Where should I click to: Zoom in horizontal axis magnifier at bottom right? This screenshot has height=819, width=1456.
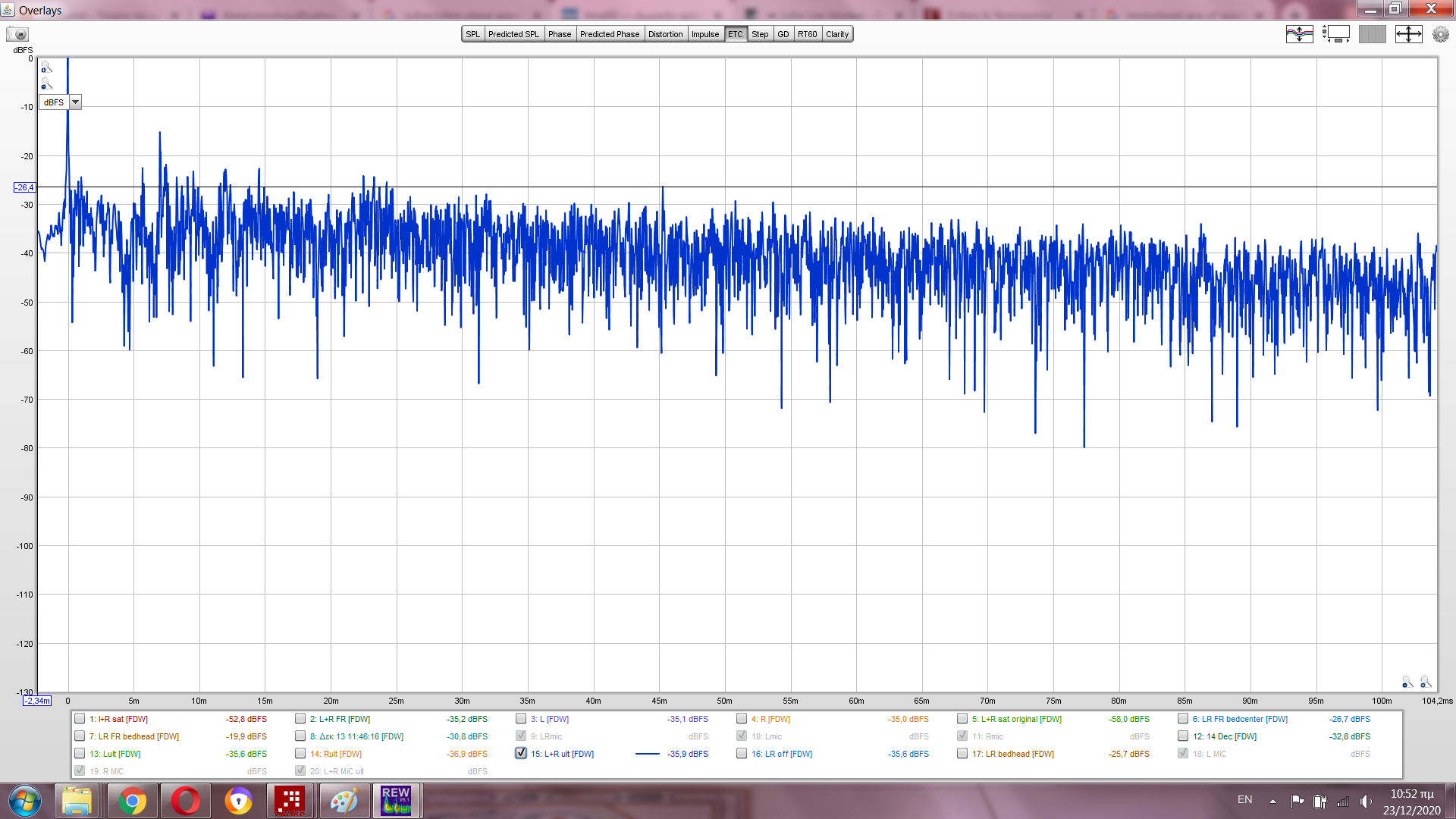tap(1426, 682)
